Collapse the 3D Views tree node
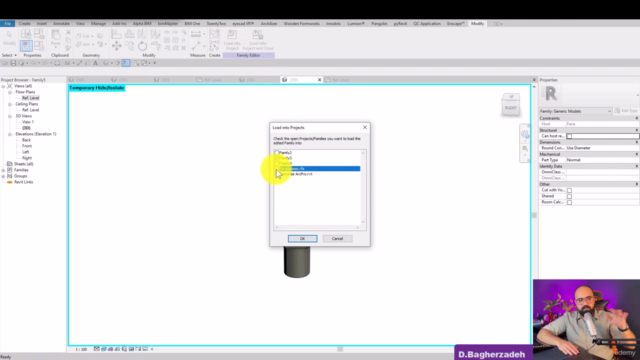Image resolution: width=640 pixels, height=360 pixels. pos(9,116)
